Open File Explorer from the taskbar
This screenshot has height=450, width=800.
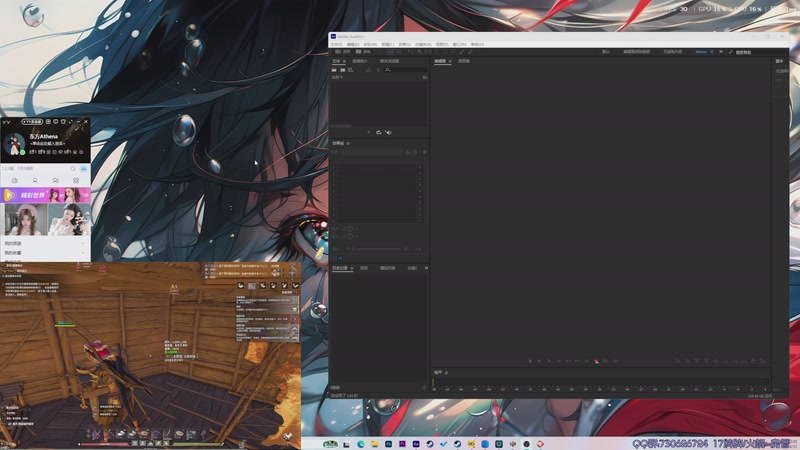374,444
